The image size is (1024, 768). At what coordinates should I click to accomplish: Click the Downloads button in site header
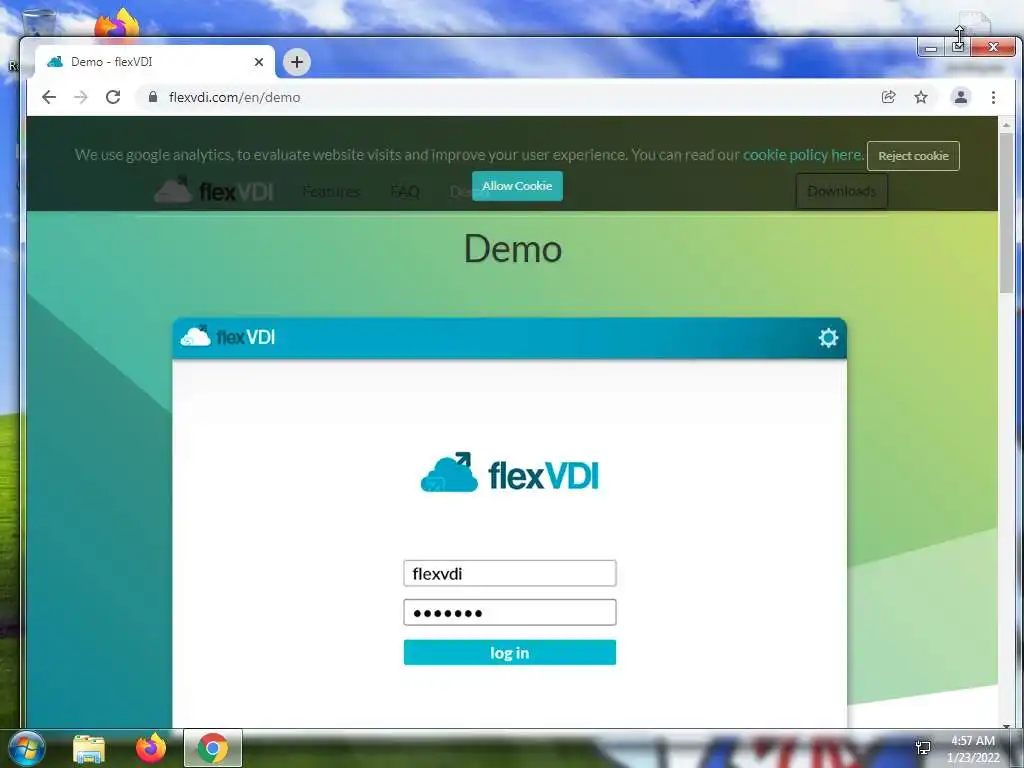(841, 191)
